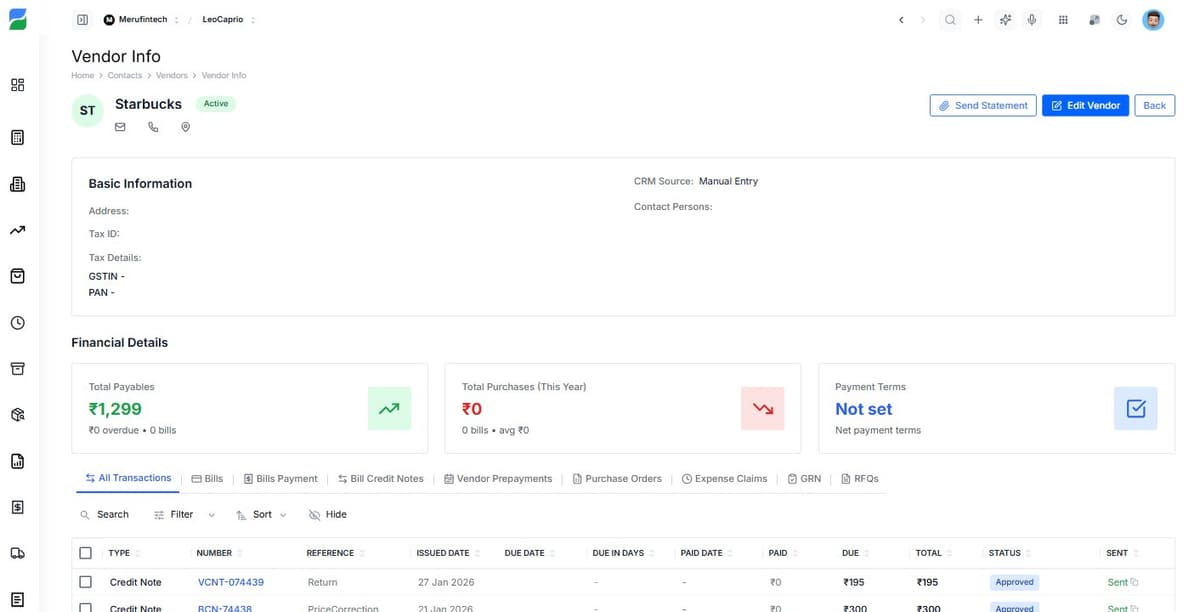Tick the header checkbox to select all transactions
This screenshot has height=612, width=1200.
(85, 552)
